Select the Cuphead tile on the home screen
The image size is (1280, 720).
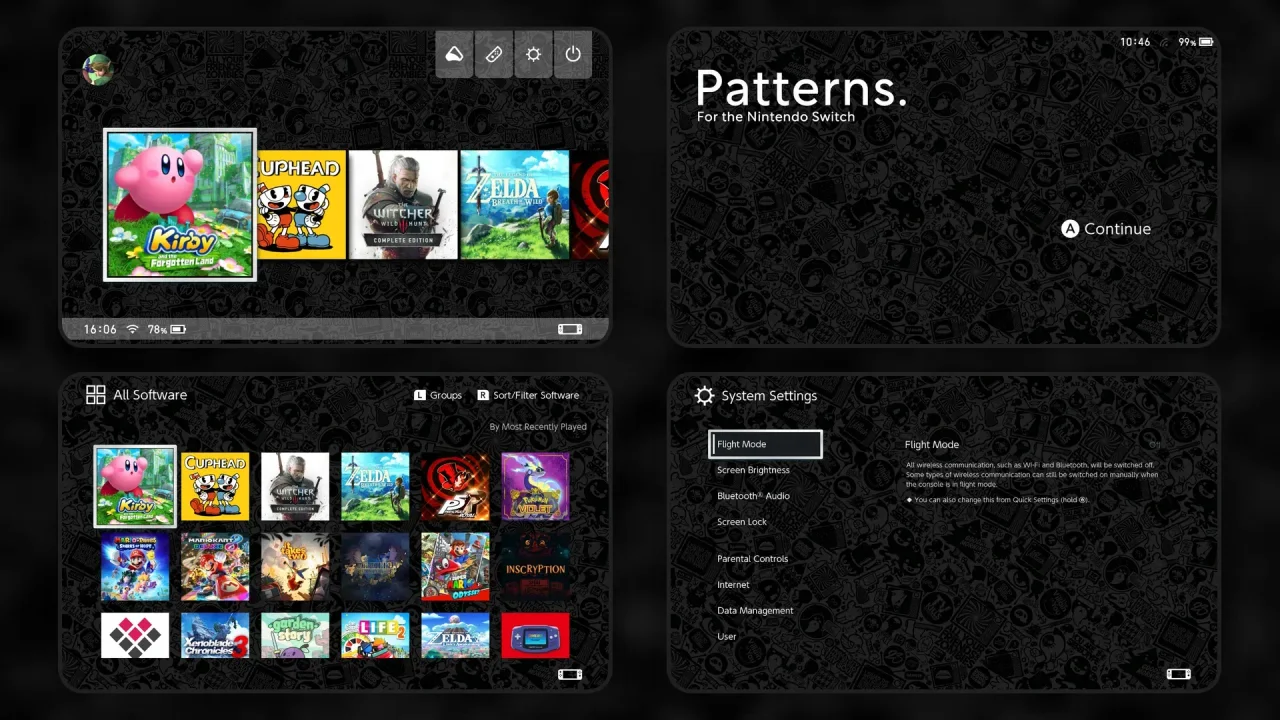[301, 205]
